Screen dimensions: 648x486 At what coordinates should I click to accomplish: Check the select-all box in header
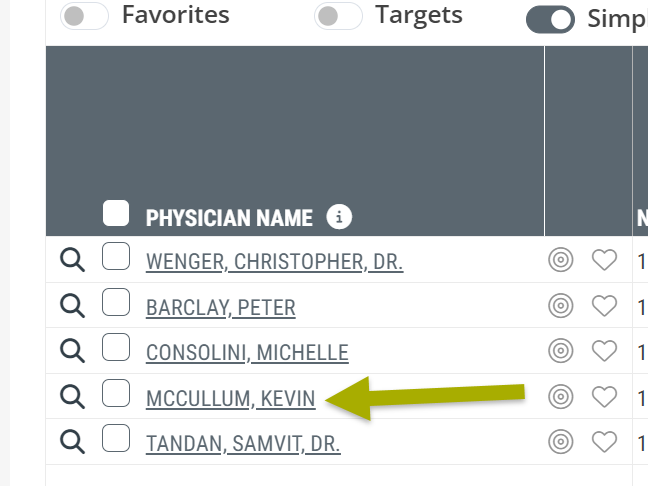[x=116, y=213]
